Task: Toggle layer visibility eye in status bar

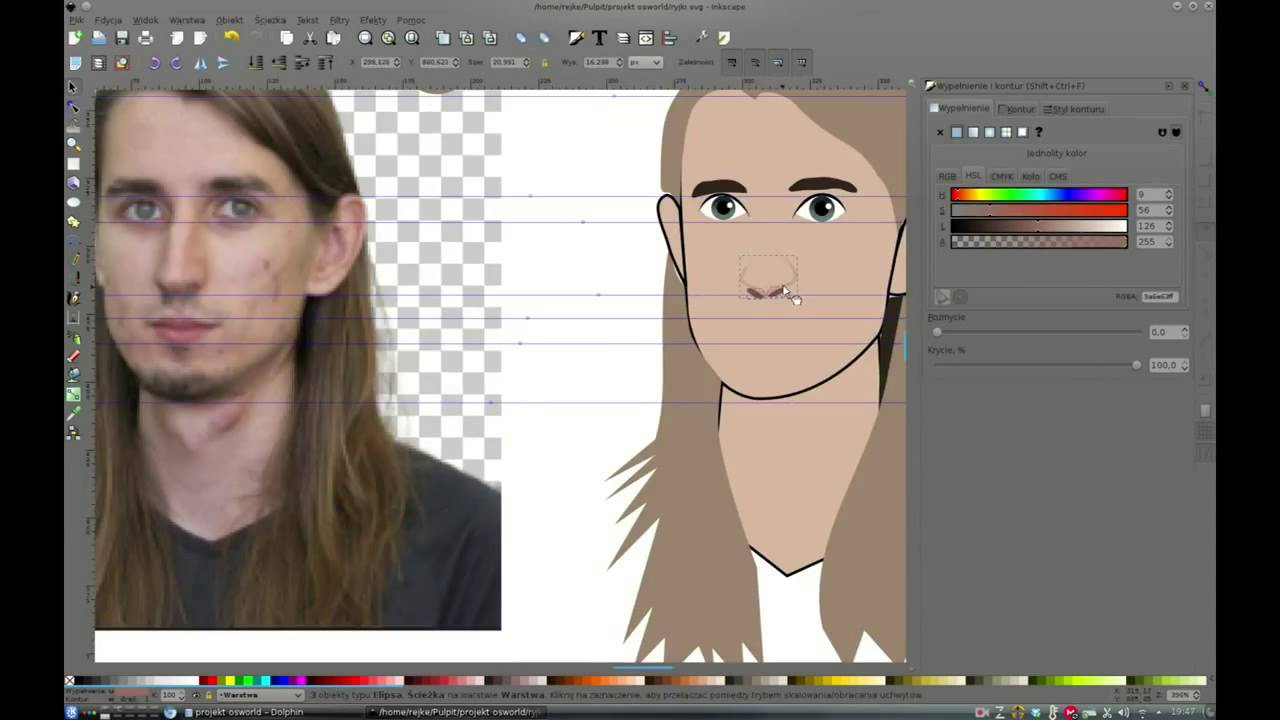Action: pyautogui.click(x=194, y=695)
